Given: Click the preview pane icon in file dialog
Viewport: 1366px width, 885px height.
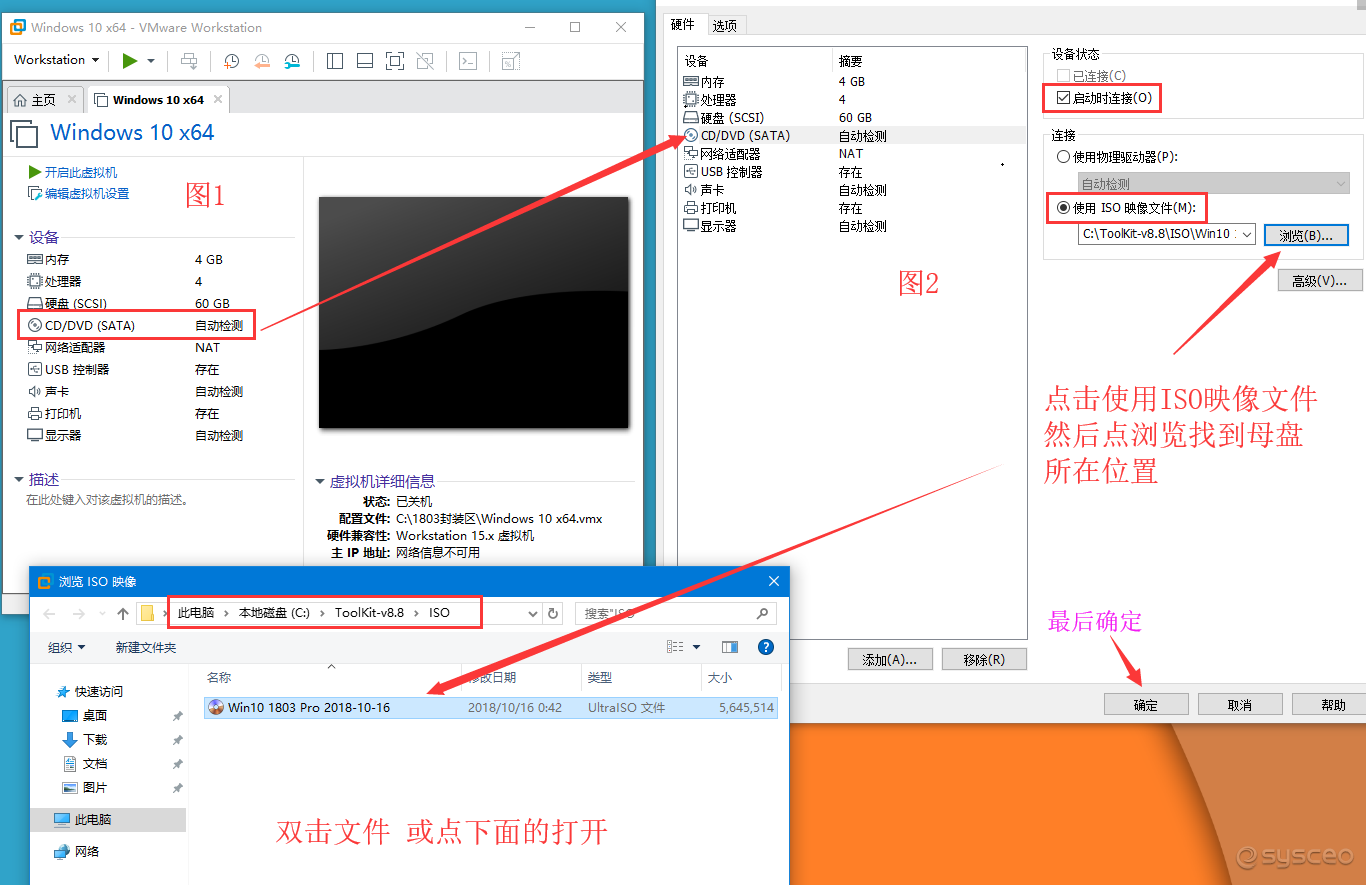Looking at the screenshot, I should coord(730,647).
